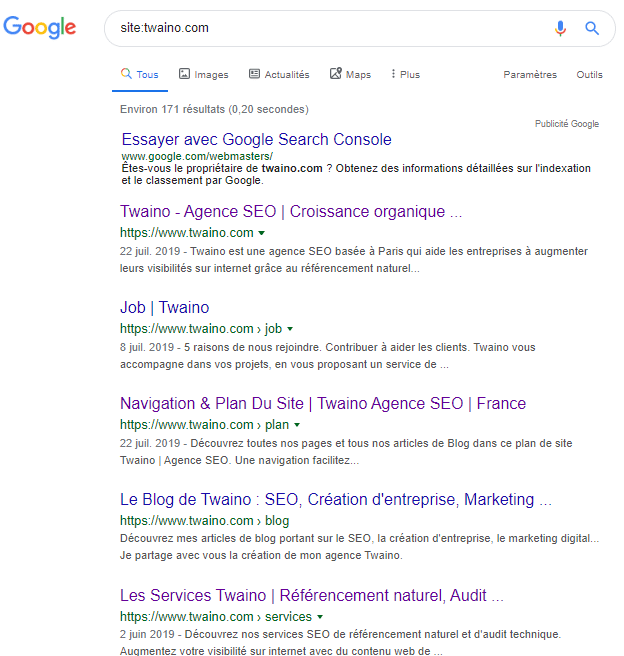
Task: Select the Tous search tab
Action: click(x=140, y=74)
